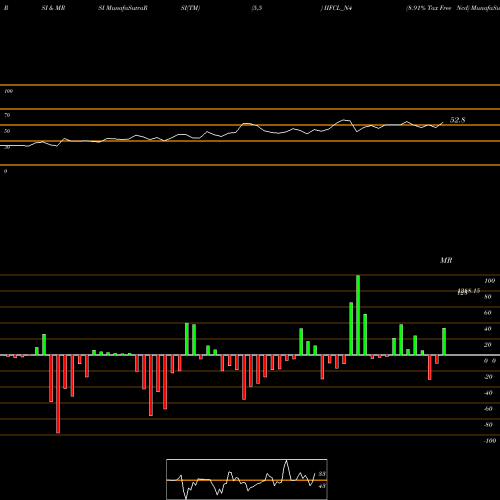Viewport: 500px width, 500px height.
Task: Click the "8.91% Tax Free Ncd" title text
Action: tap(438, 8)
